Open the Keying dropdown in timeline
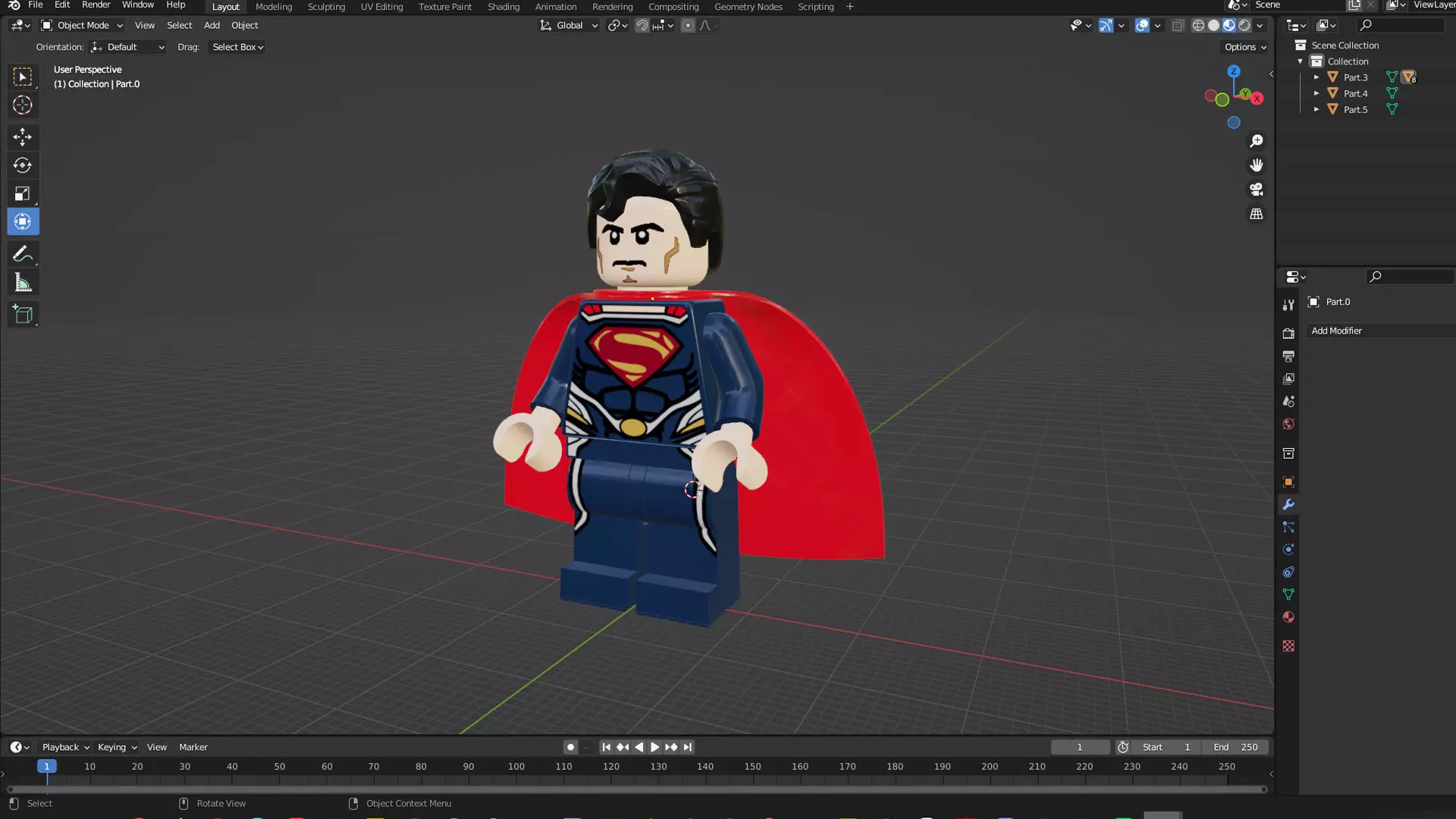The width and height of the screenshot is (1456, 819). point(117,748)
